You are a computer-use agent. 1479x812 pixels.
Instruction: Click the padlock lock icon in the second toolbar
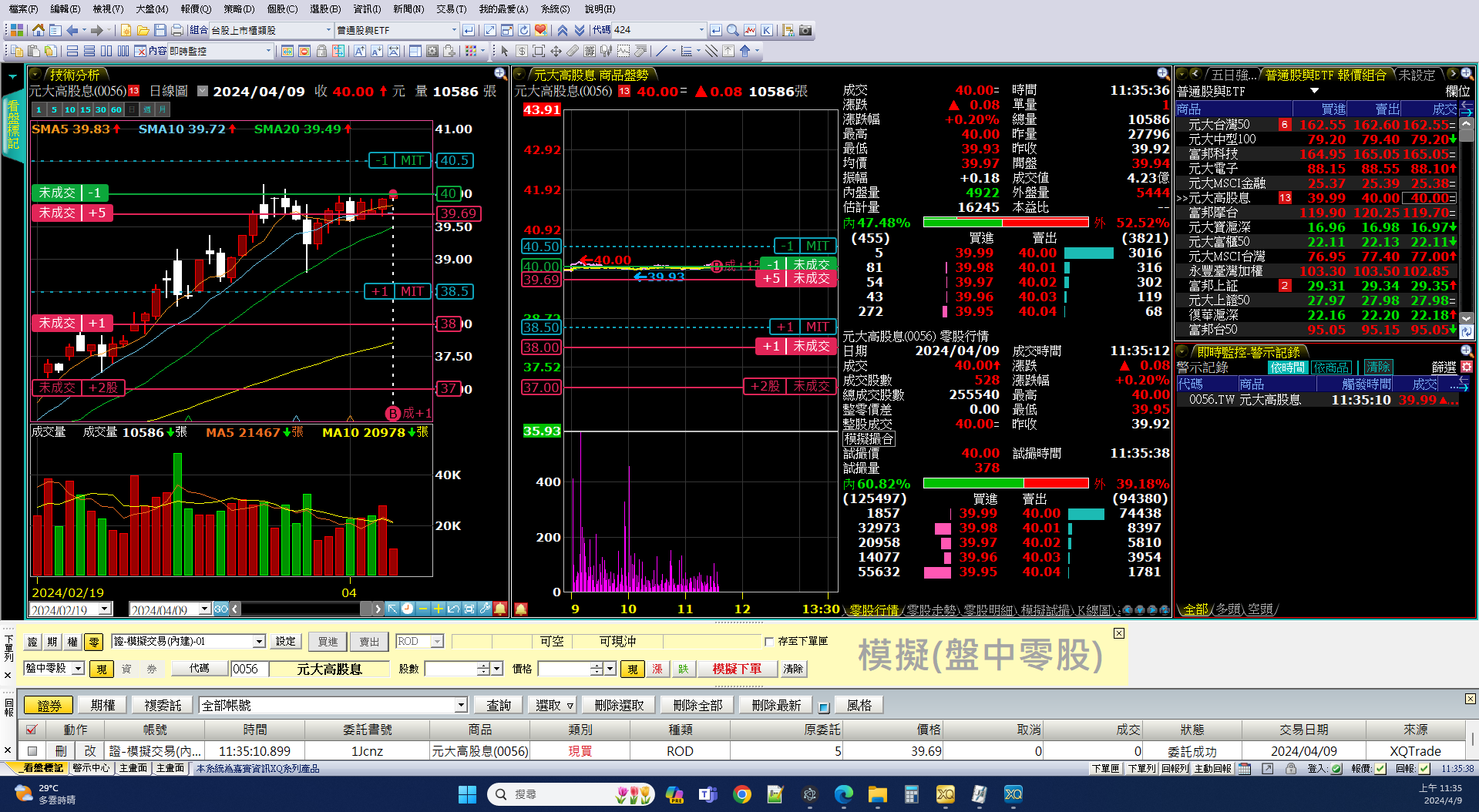coord(321,51)
